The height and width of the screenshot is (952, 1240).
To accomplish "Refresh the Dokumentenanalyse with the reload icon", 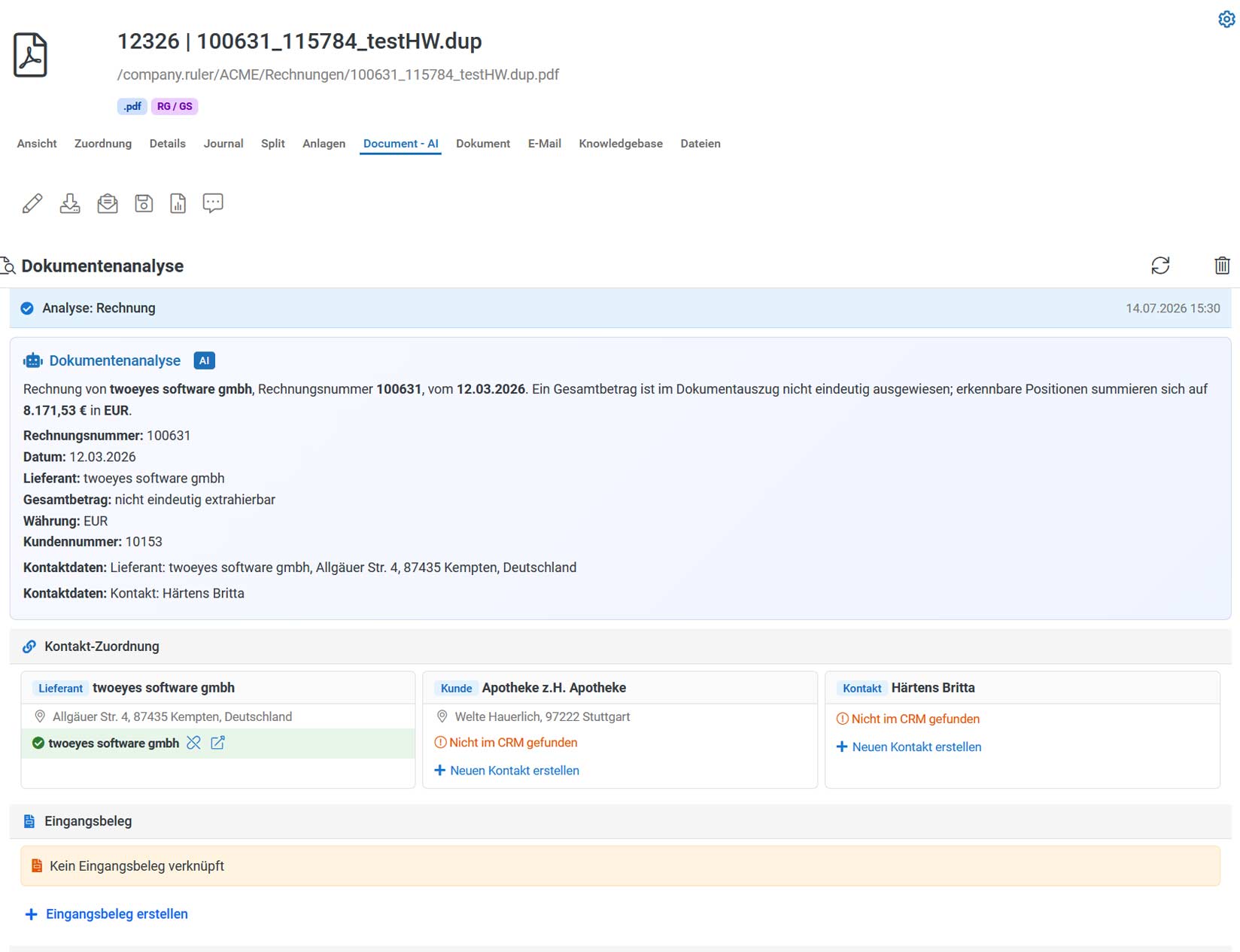I will pyautogui.click(x=1160, y=266).
